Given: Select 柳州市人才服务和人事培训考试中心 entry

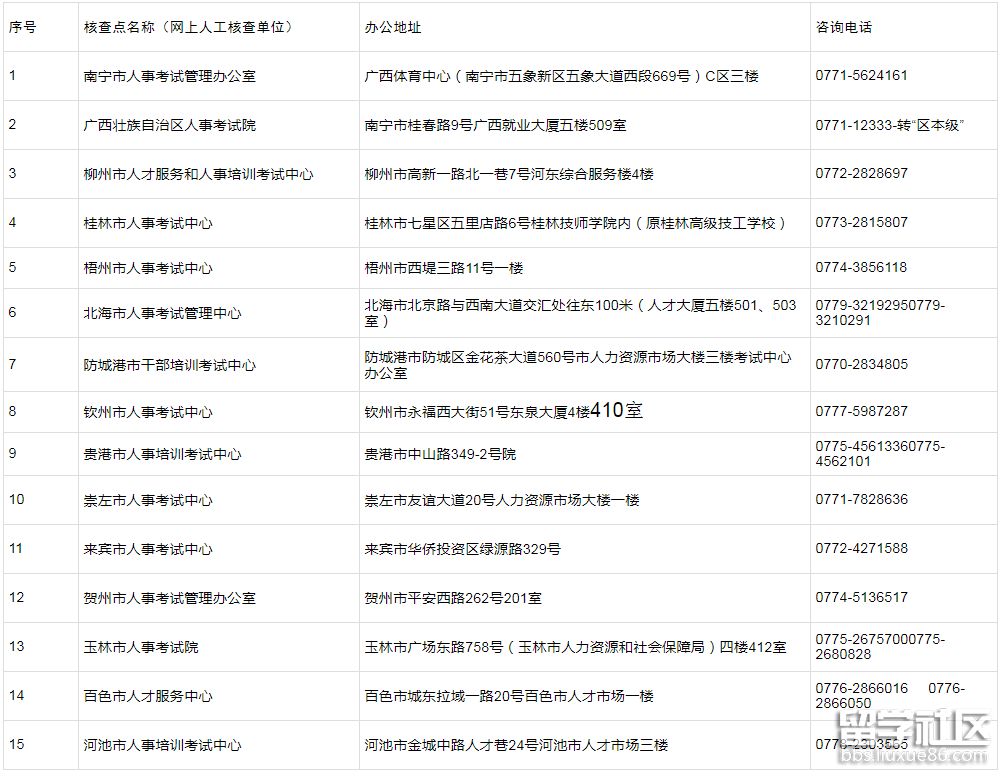Looking at the screenshot, I should 198,174.
